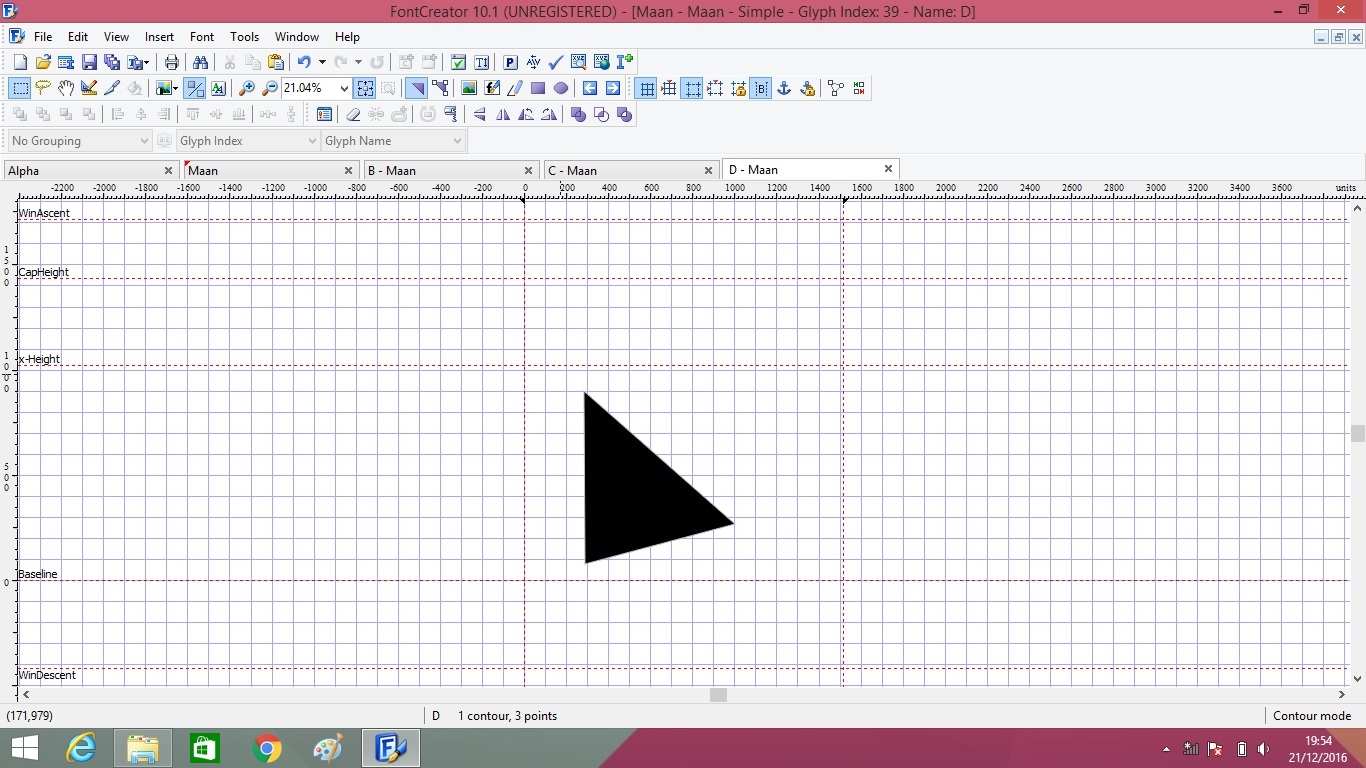Close the C - Maan tab
The height and width of the screenshot is (768, 1366).
[708, 170]
